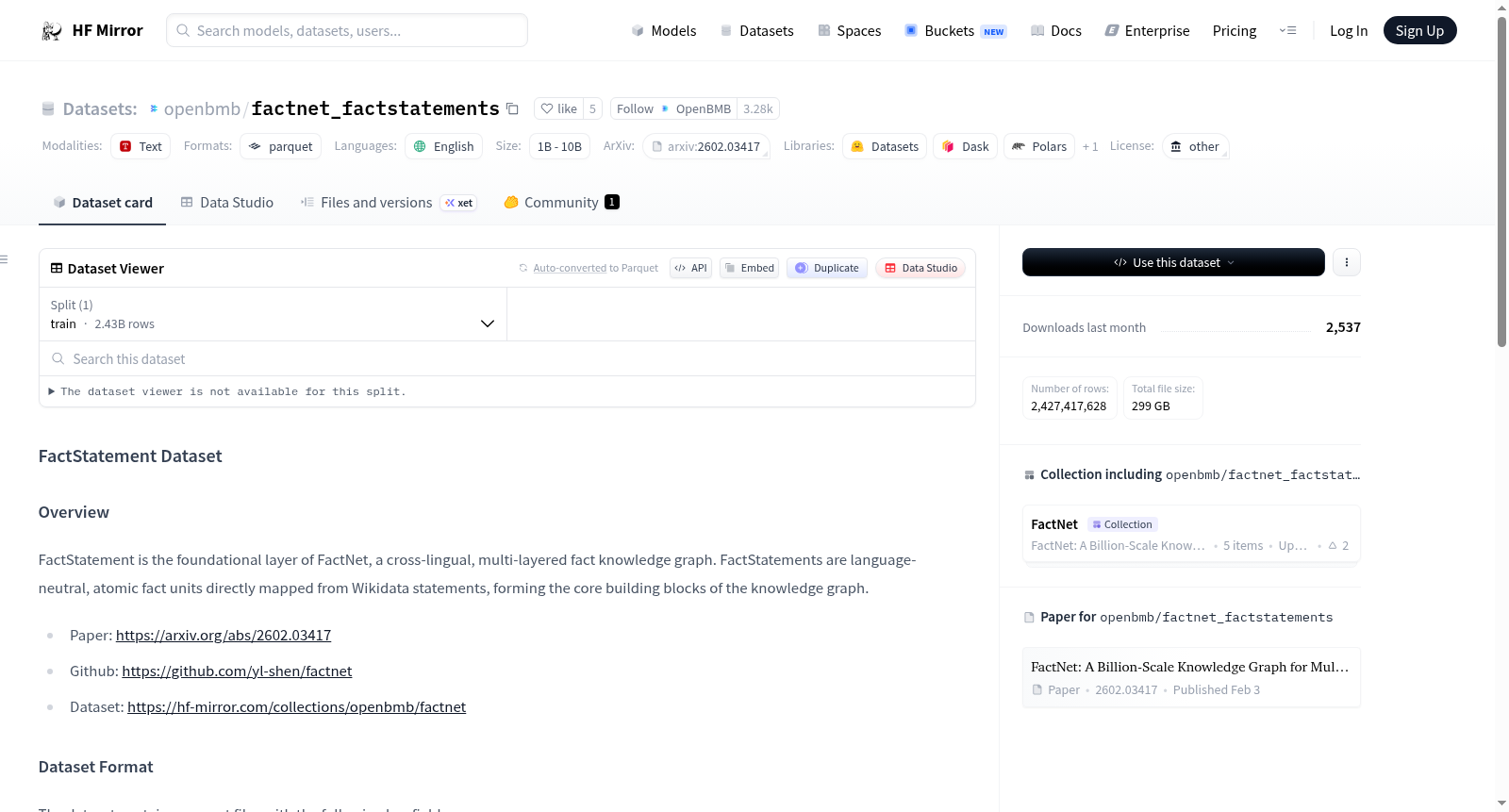
Task: Open the Use this dataset dropdown
Action: (1173, 262)
